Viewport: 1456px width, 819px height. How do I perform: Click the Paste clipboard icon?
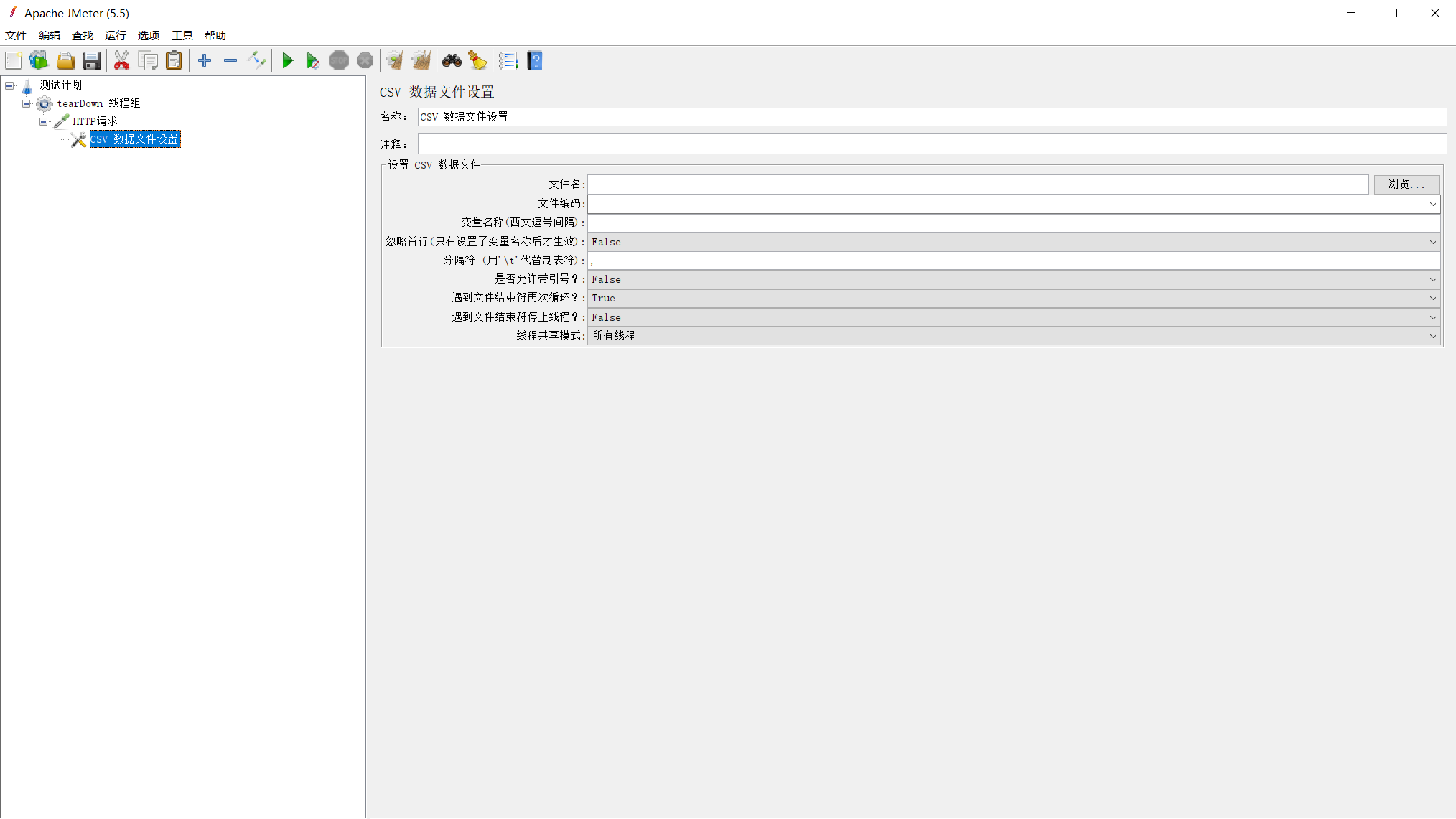(174, 61)
